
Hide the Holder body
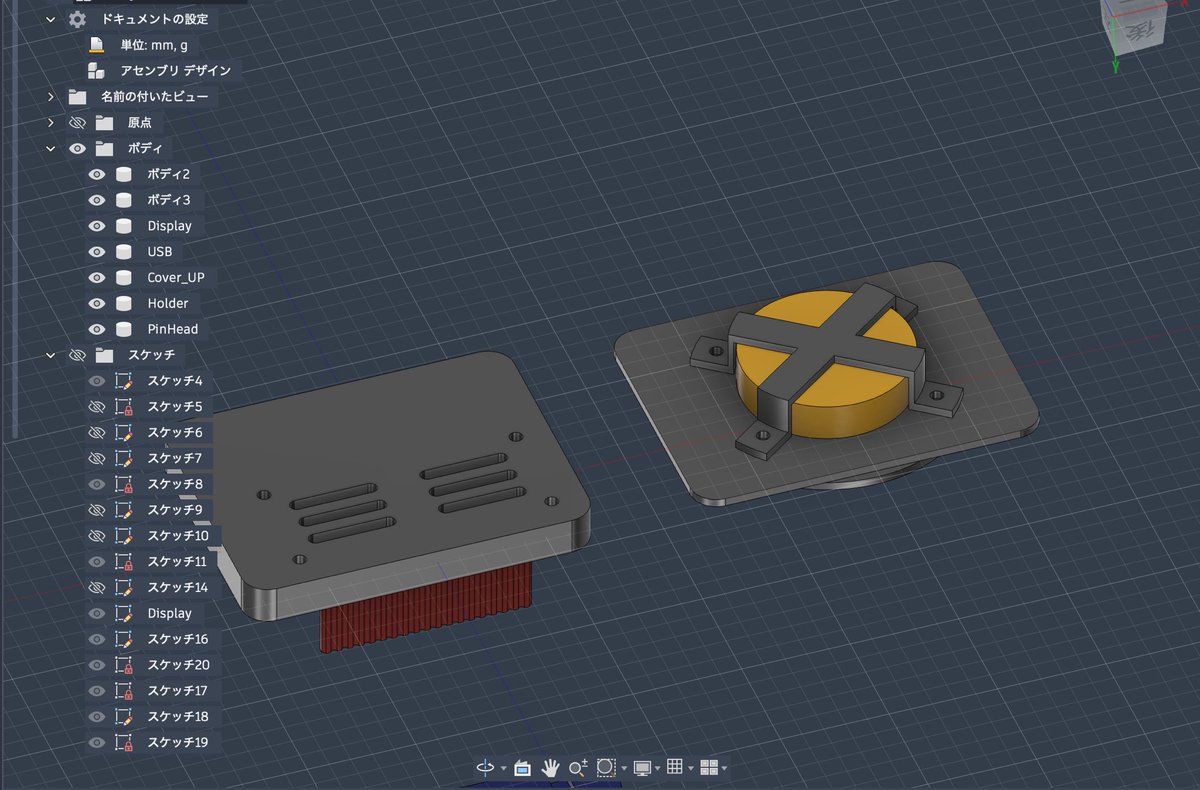96,303
